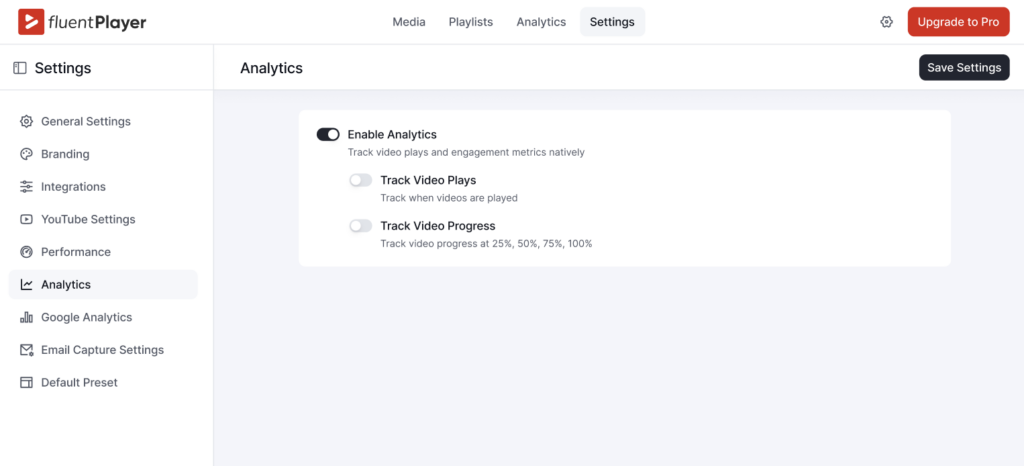Click the Upgrade to Pro button

[958, 22]
